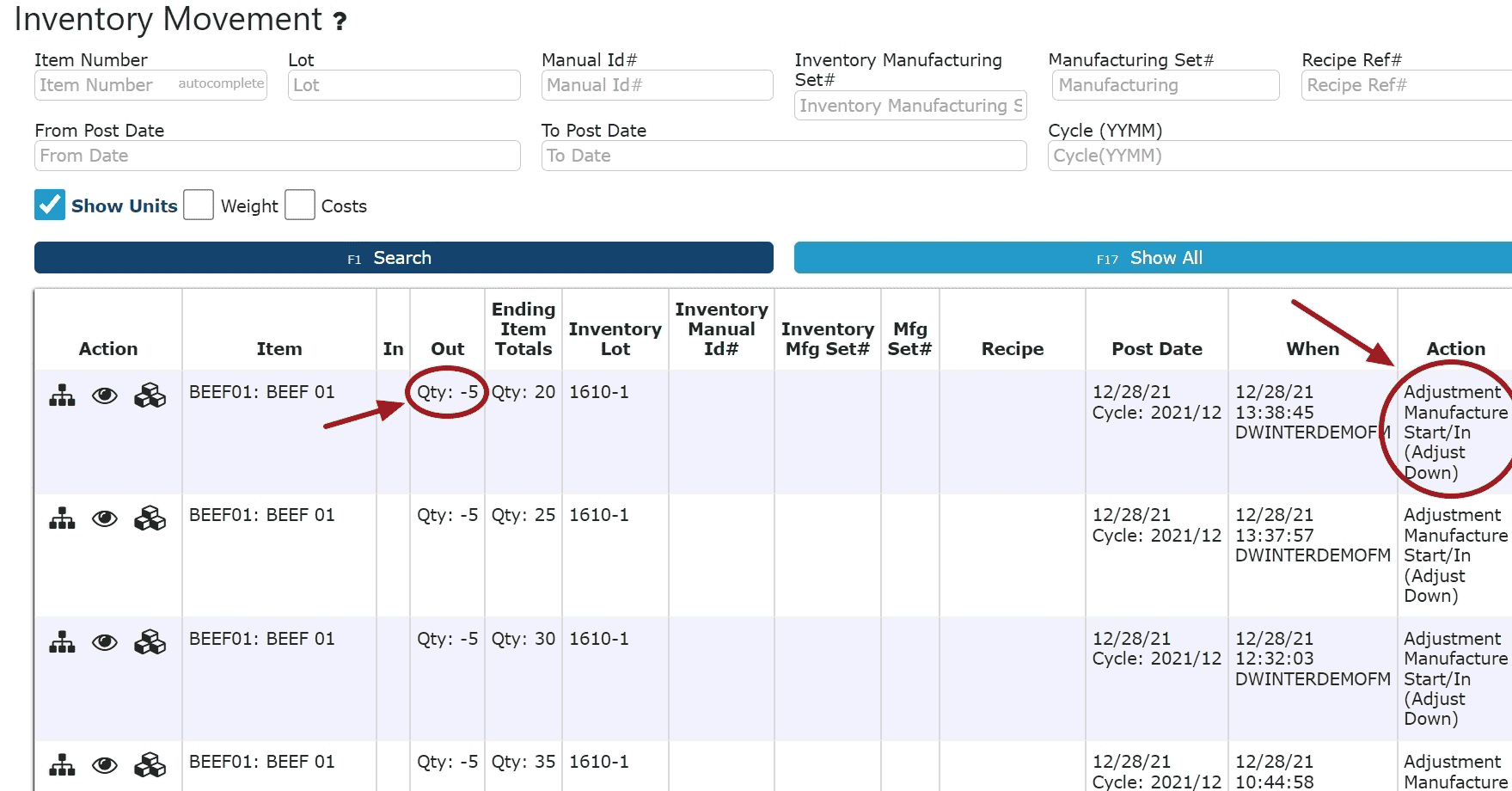Click cubes icon for Qty: 30 row
Viewport: 1512px width, 791px height.
[150, 642]
